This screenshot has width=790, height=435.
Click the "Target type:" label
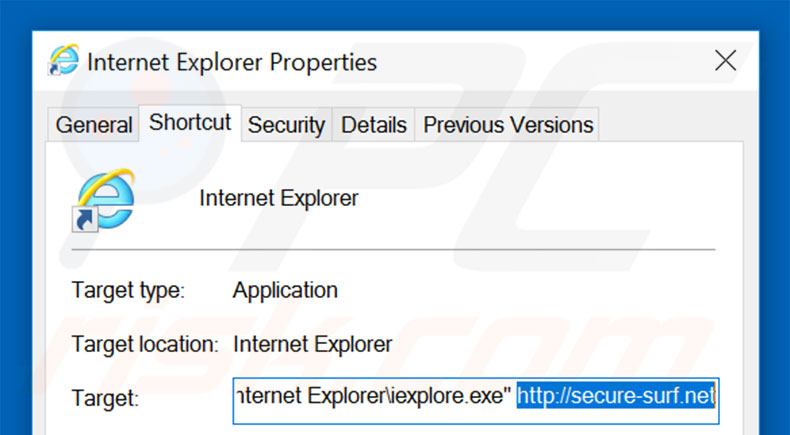pos(128,291)
